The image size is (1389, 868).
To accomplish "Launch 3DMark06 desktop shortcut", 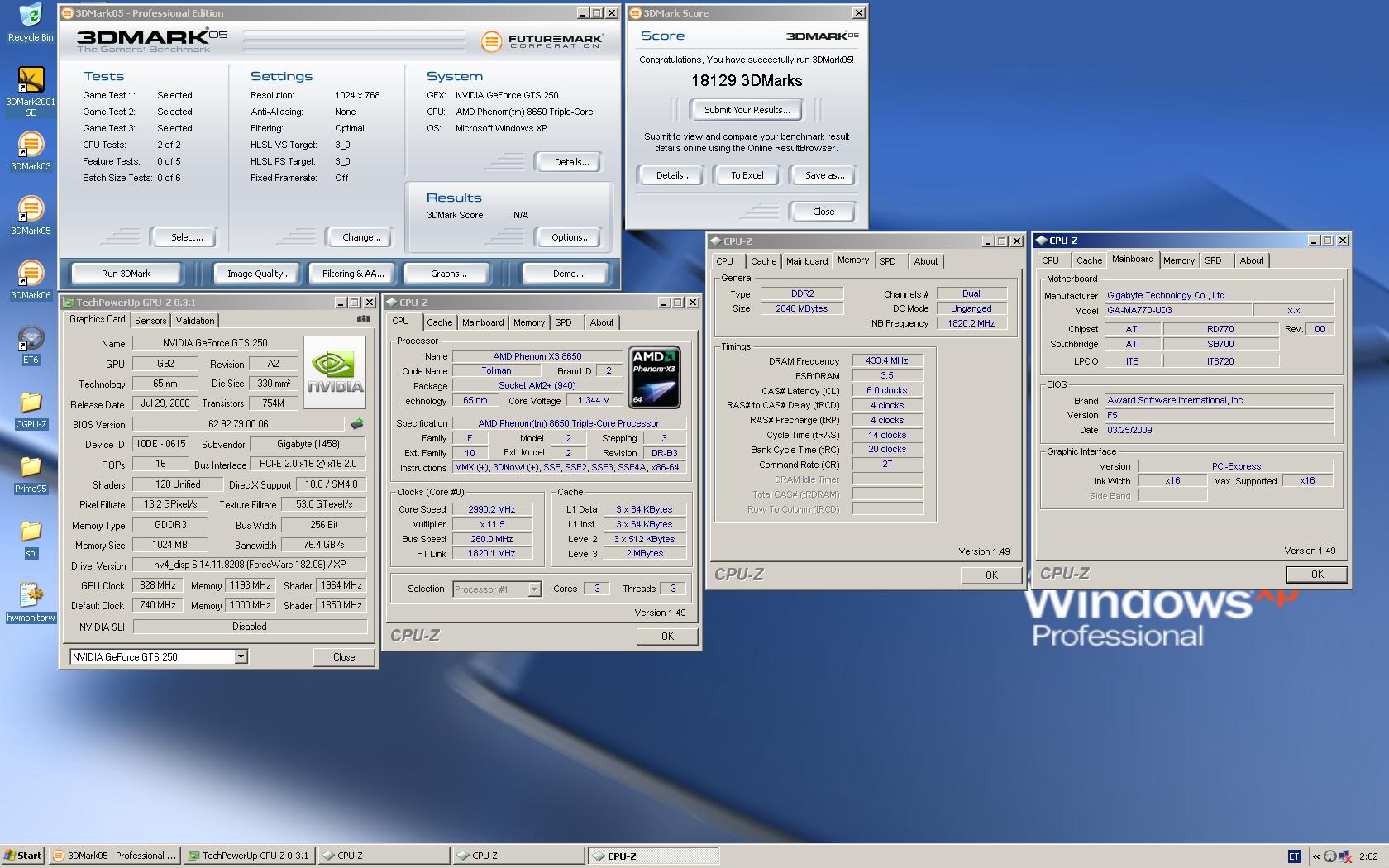I will click(31, 280).
